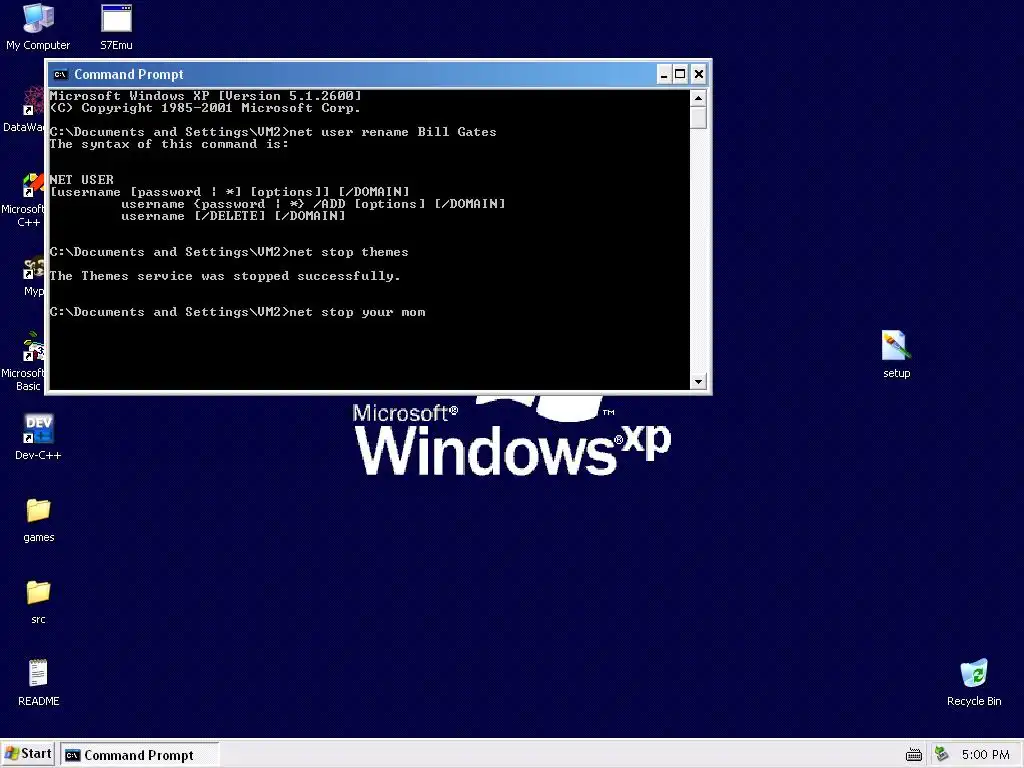
Task: Click the Command Prompt vertical scrollbar thumb
Action: pyautogui.click(x=698, y=118)
